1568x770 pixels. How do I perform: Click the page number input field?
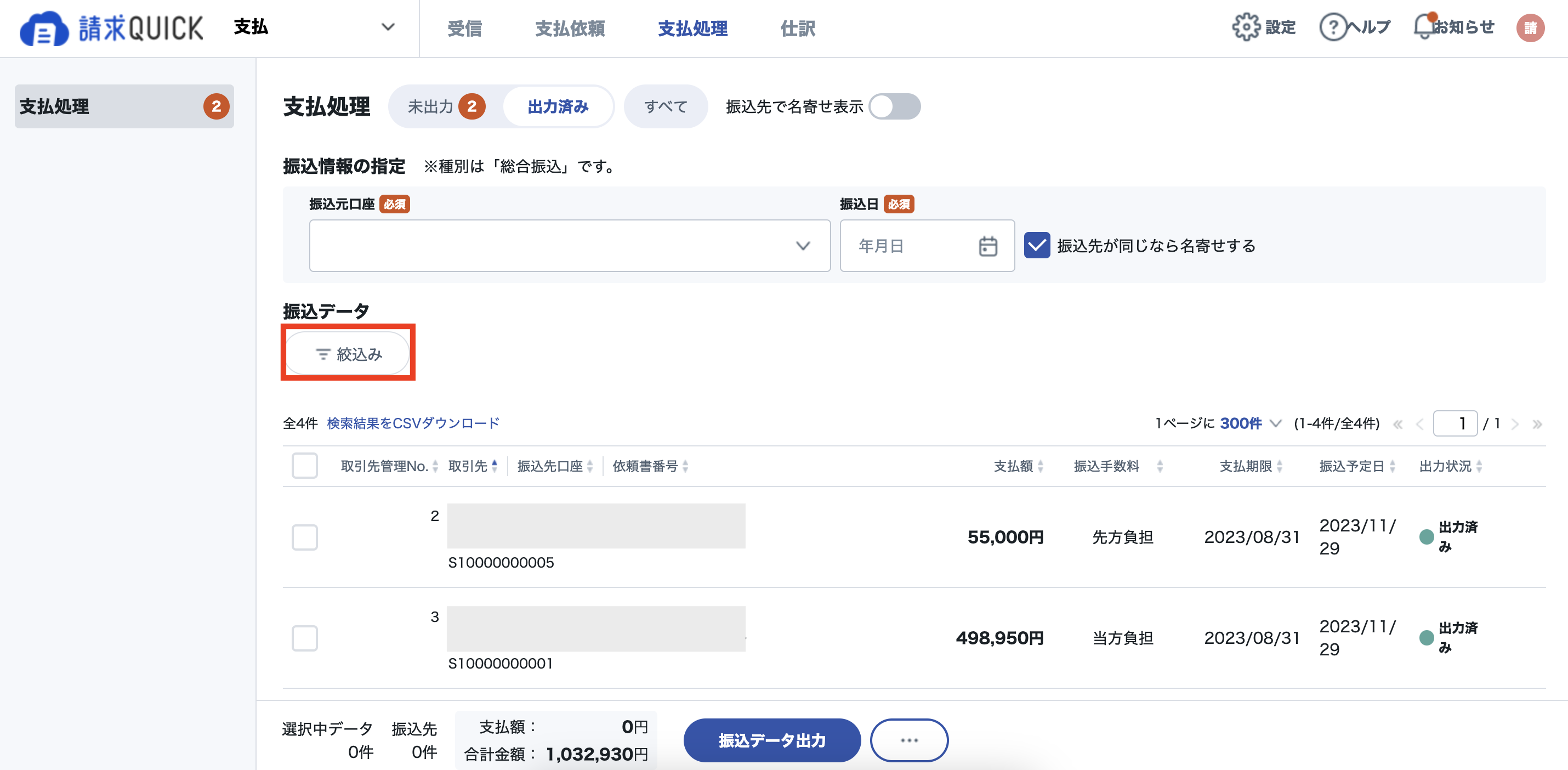[x=1455, y=423]
